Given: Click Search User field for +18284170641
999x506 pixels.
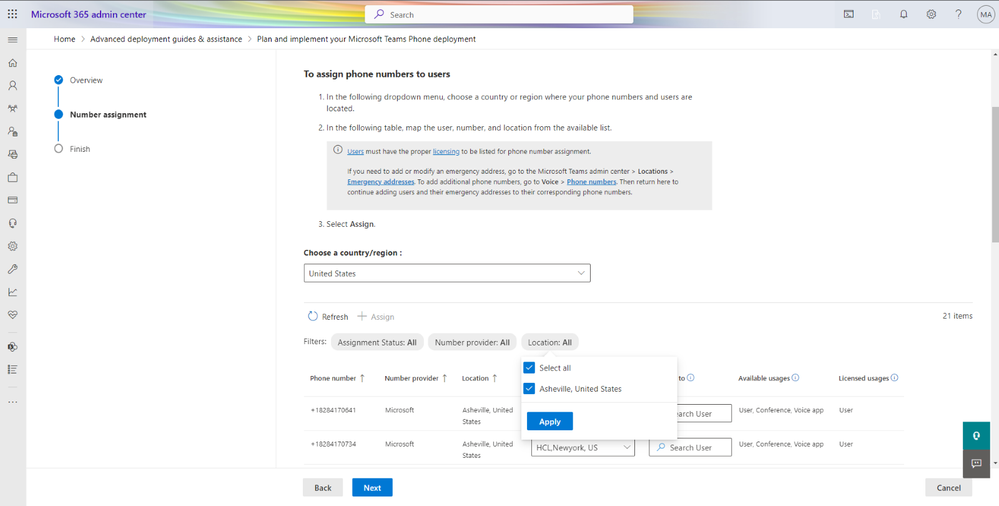Looking at the screenshot, I should point(690,414).
